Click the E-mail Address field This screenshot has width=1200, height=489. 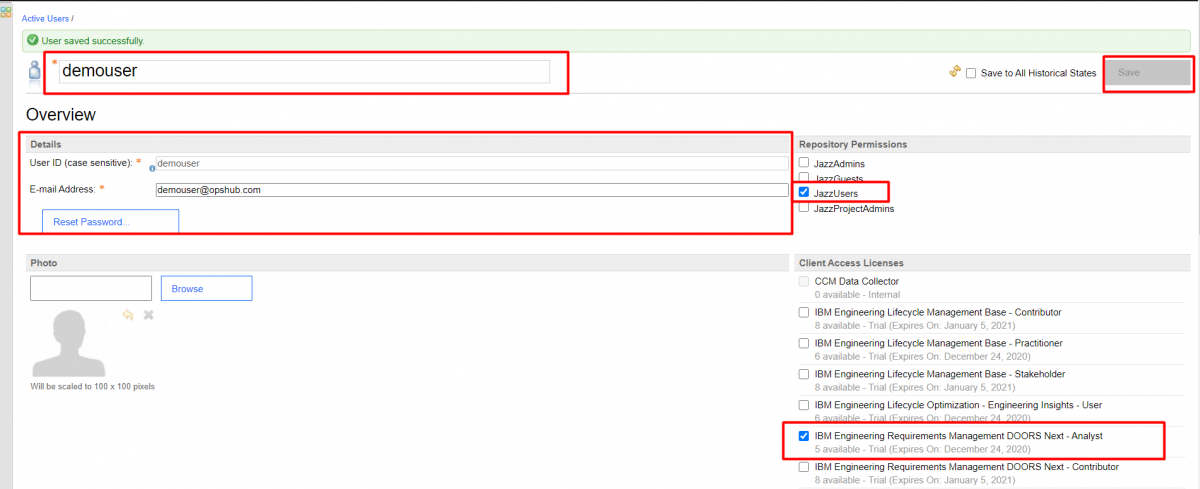pos(471,189)
